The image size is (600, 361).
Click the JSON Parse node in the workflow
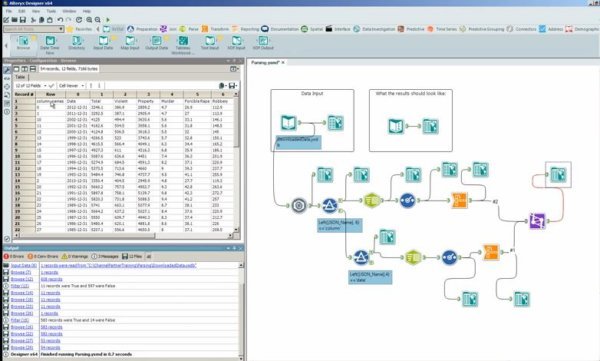299,206
